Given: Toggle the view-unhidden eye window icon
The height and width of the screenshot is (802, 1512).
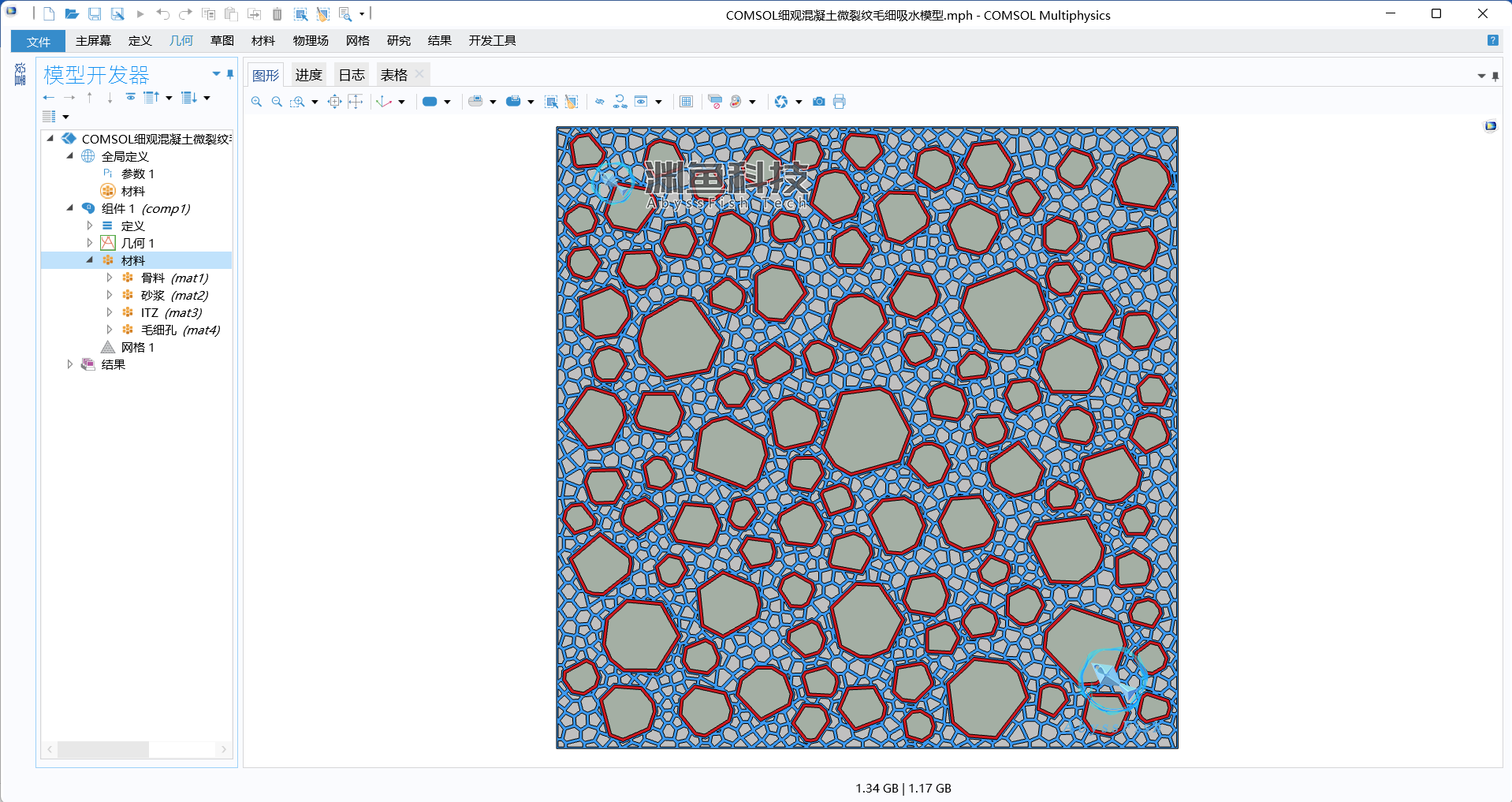Looking at the screenshot, I should pos(641,102).
